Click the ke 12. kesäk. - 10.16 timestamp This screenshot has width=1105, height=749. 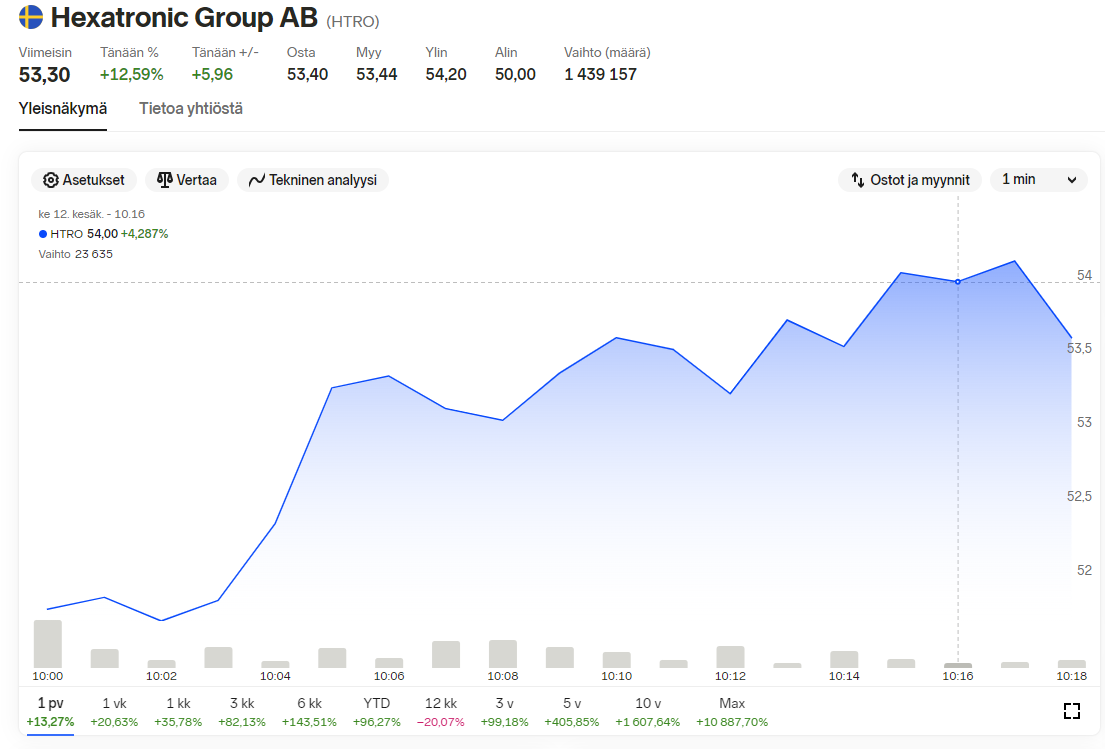pyautogui.click(x=92, y=214)
